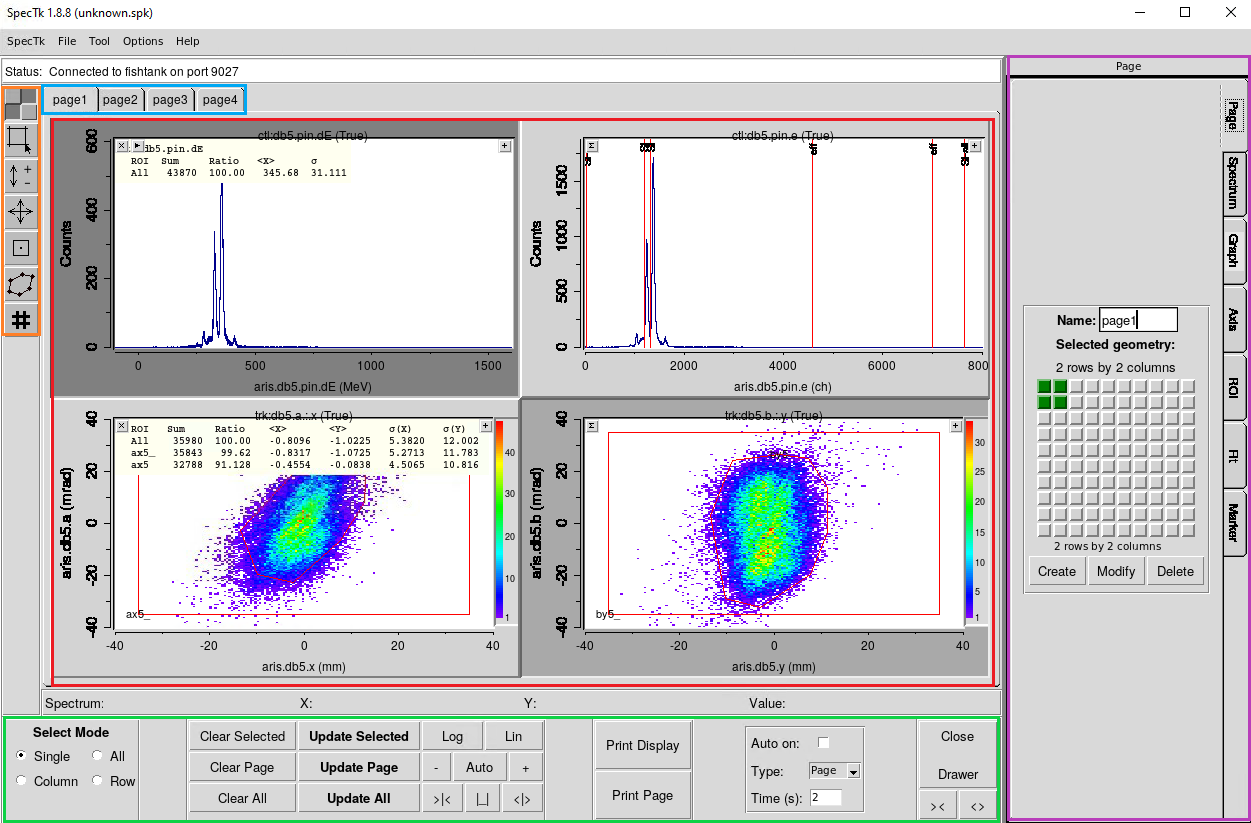Click Clear Page button

[x=242, y=767]
